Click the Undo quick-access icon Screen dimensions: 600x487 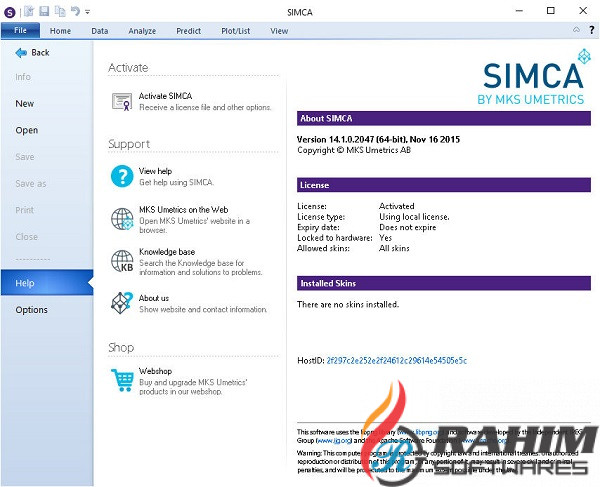[75, 11]
